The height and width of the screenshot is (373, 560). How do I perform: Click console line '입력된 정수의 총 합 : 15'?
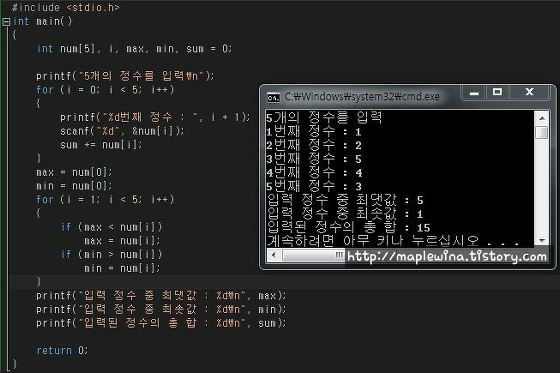point(349,227)
